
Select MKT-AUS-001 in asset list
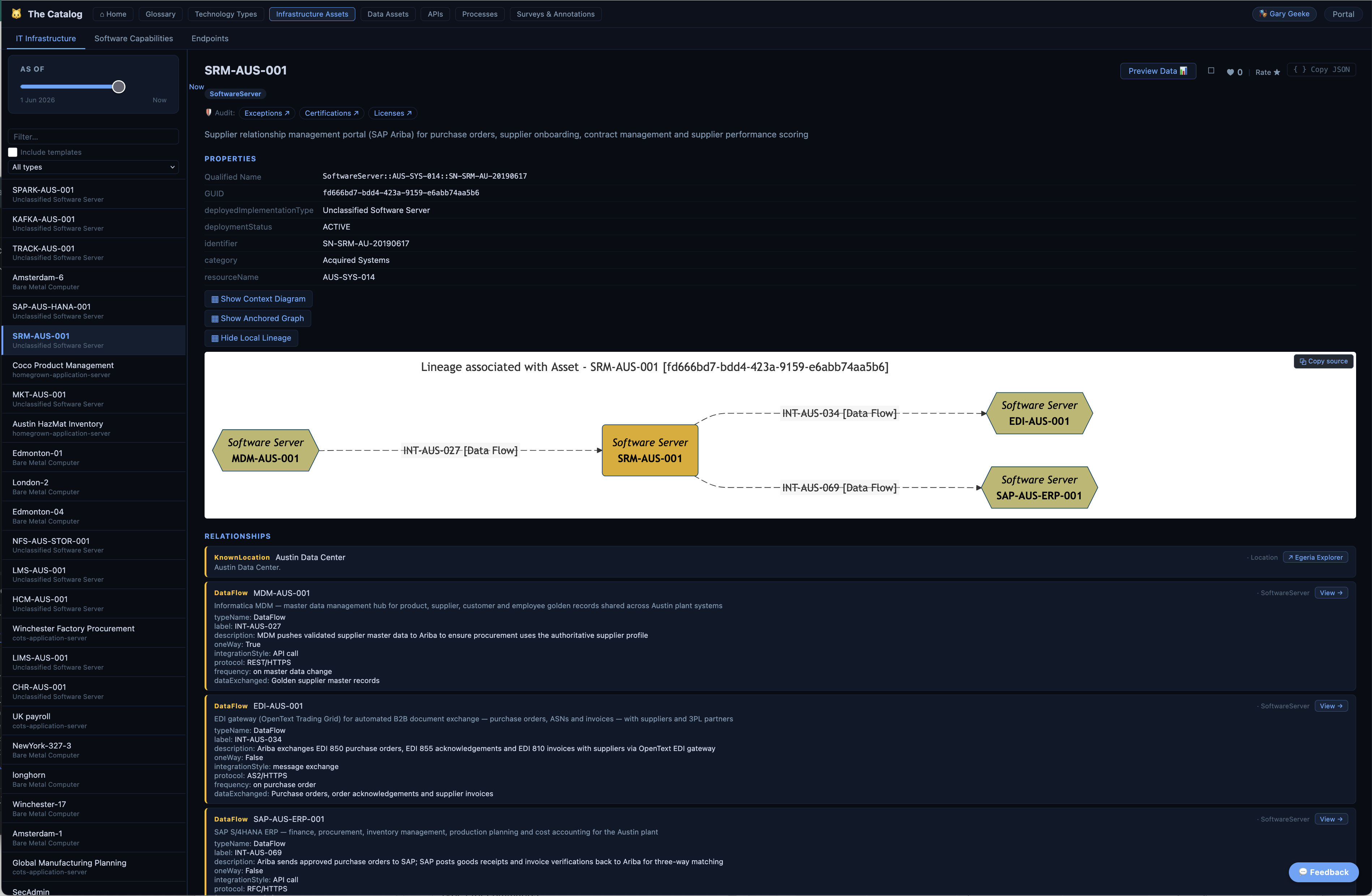click(93, 399)
